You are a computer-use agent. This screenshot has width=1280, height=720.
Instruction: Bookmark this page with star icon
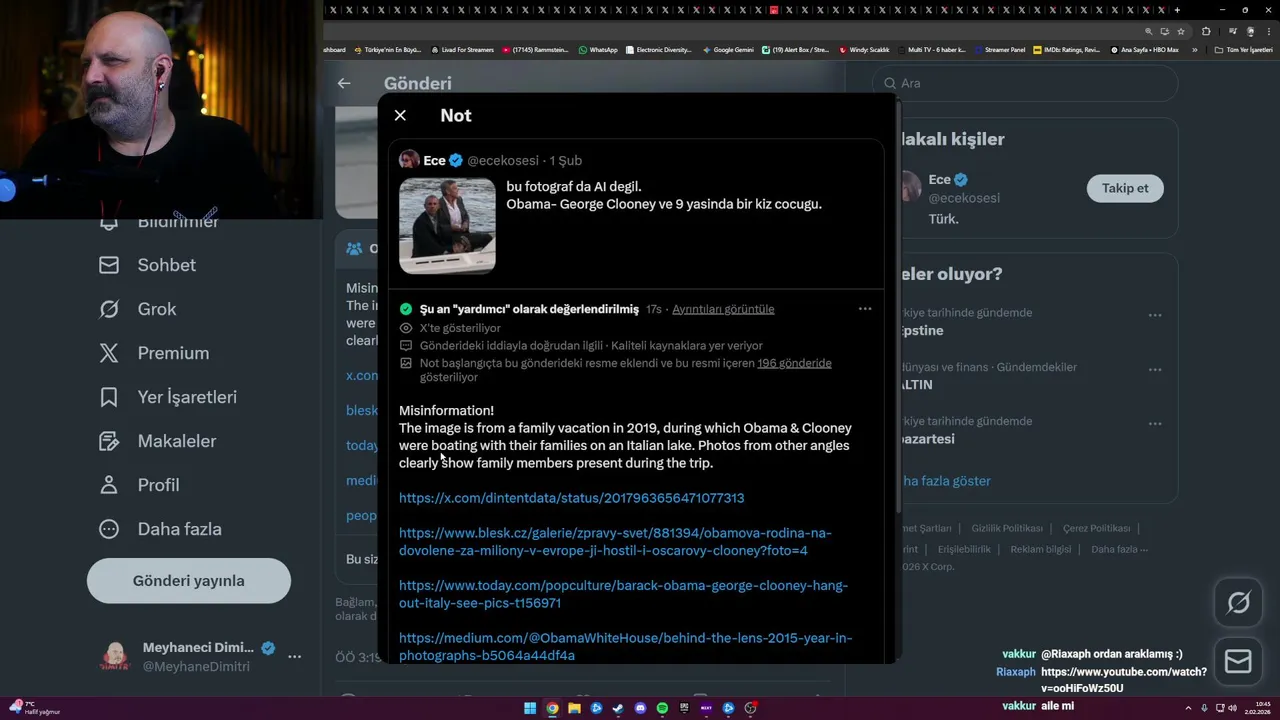tap(1180, 31)
